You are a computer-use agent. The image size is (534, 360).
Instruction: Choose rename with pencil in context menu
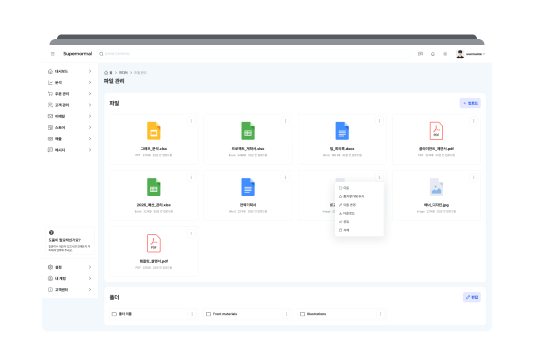(359, 205)
